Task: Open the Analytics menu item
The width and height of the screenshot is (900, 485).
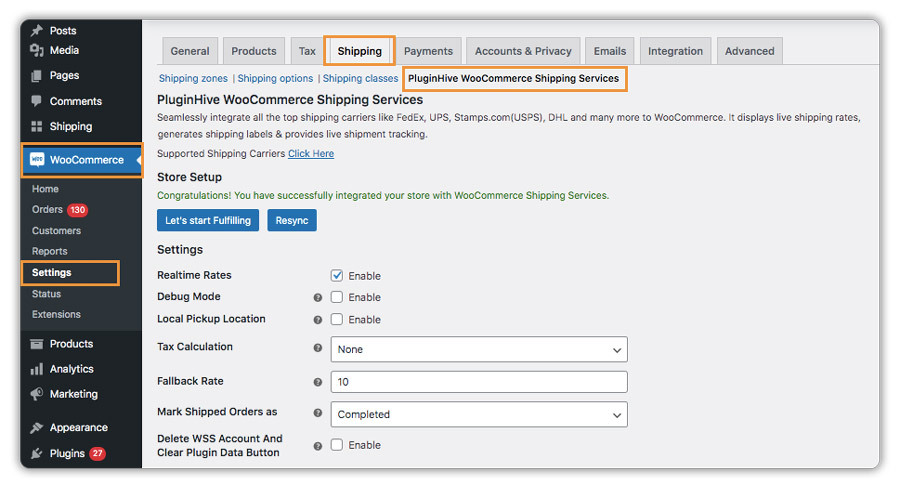Action: pyautogui.click(x=72, y=369)
